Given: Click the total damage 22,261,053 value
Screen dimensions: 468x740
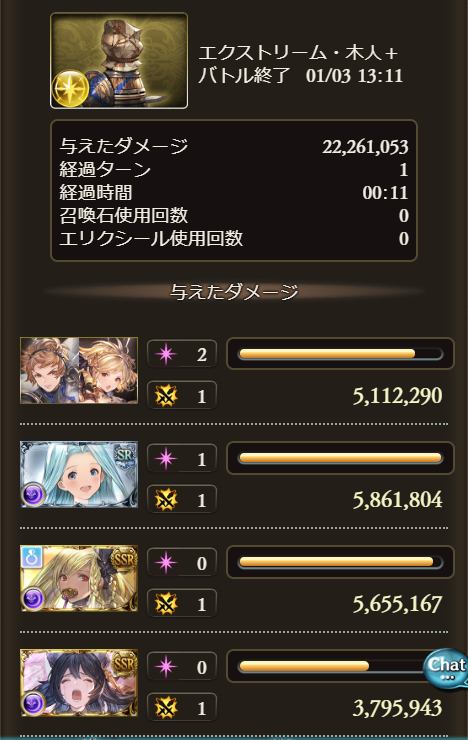Looking at the screenshot, I should (365, 147).
